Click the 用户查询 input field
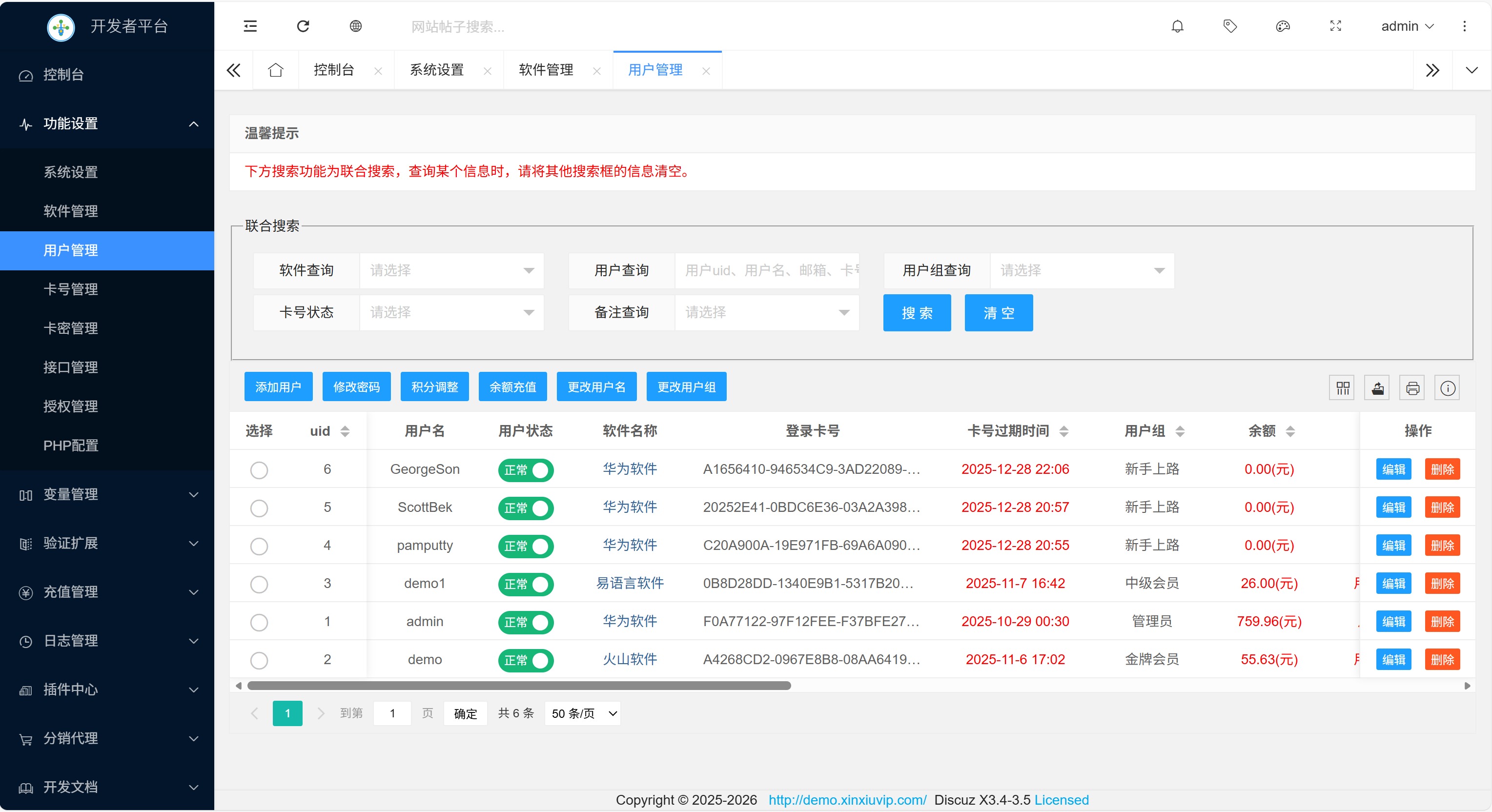 [766, 270]
